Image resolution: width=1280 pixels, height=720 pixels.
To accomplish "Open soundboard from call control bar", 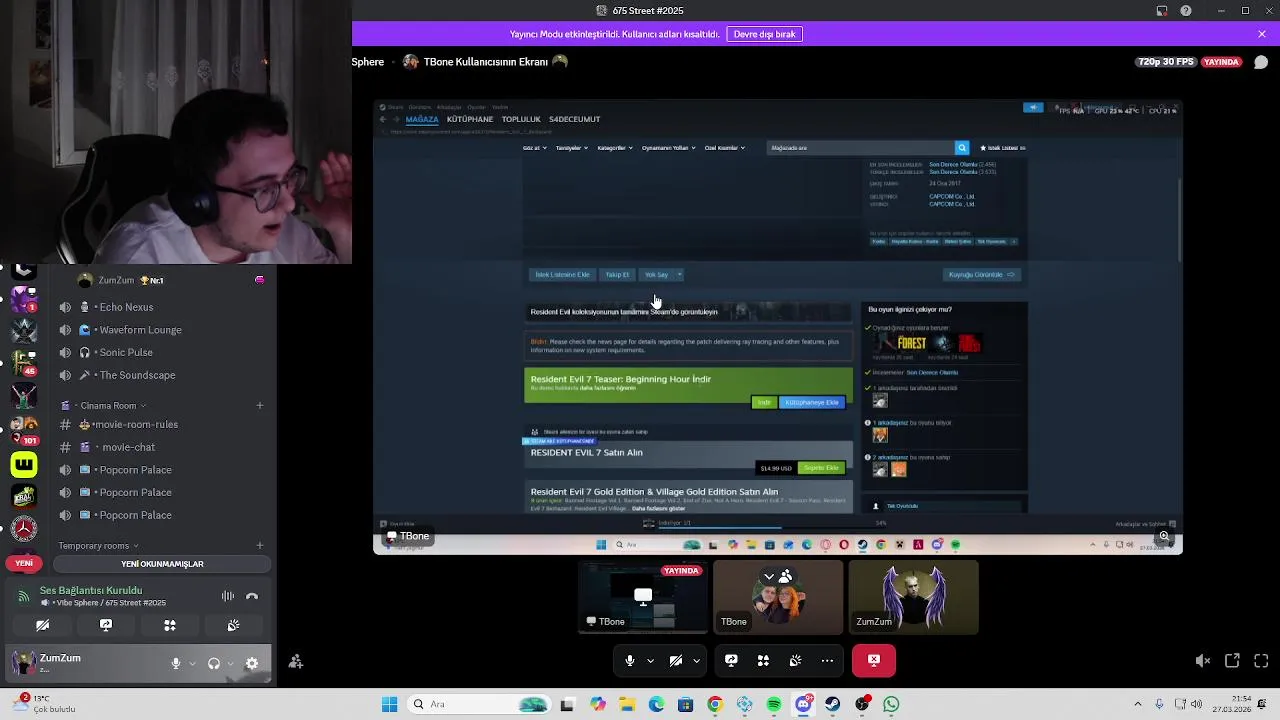I will 795,660.
